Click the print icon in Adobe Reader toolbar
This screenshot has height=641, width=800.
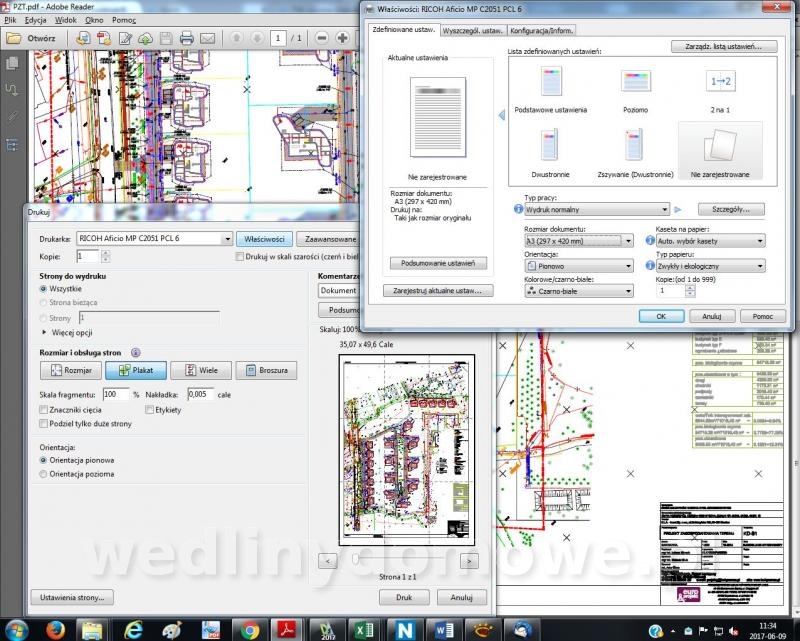click(x=187, y=38)
